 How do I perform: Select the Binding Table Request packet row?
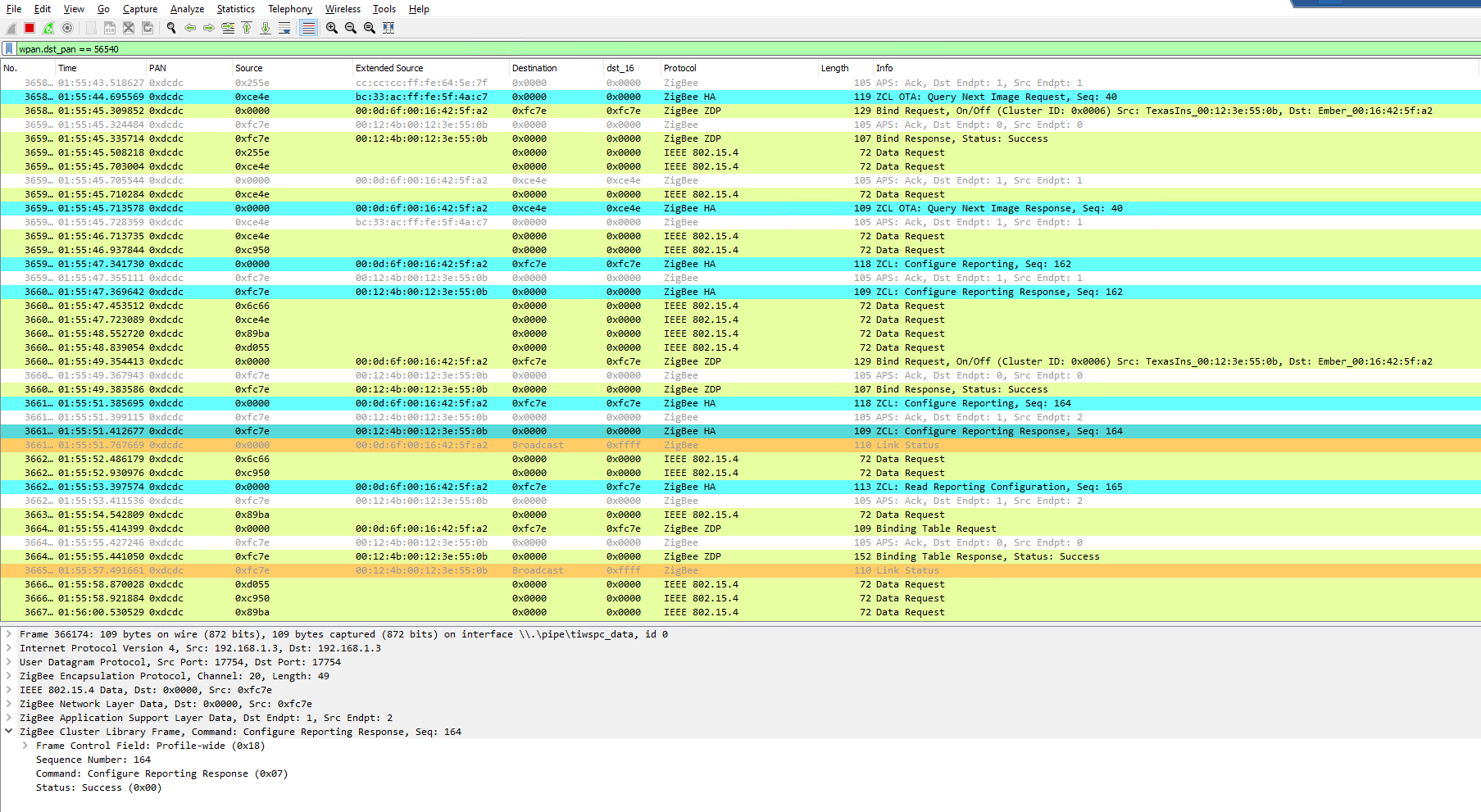492,528
